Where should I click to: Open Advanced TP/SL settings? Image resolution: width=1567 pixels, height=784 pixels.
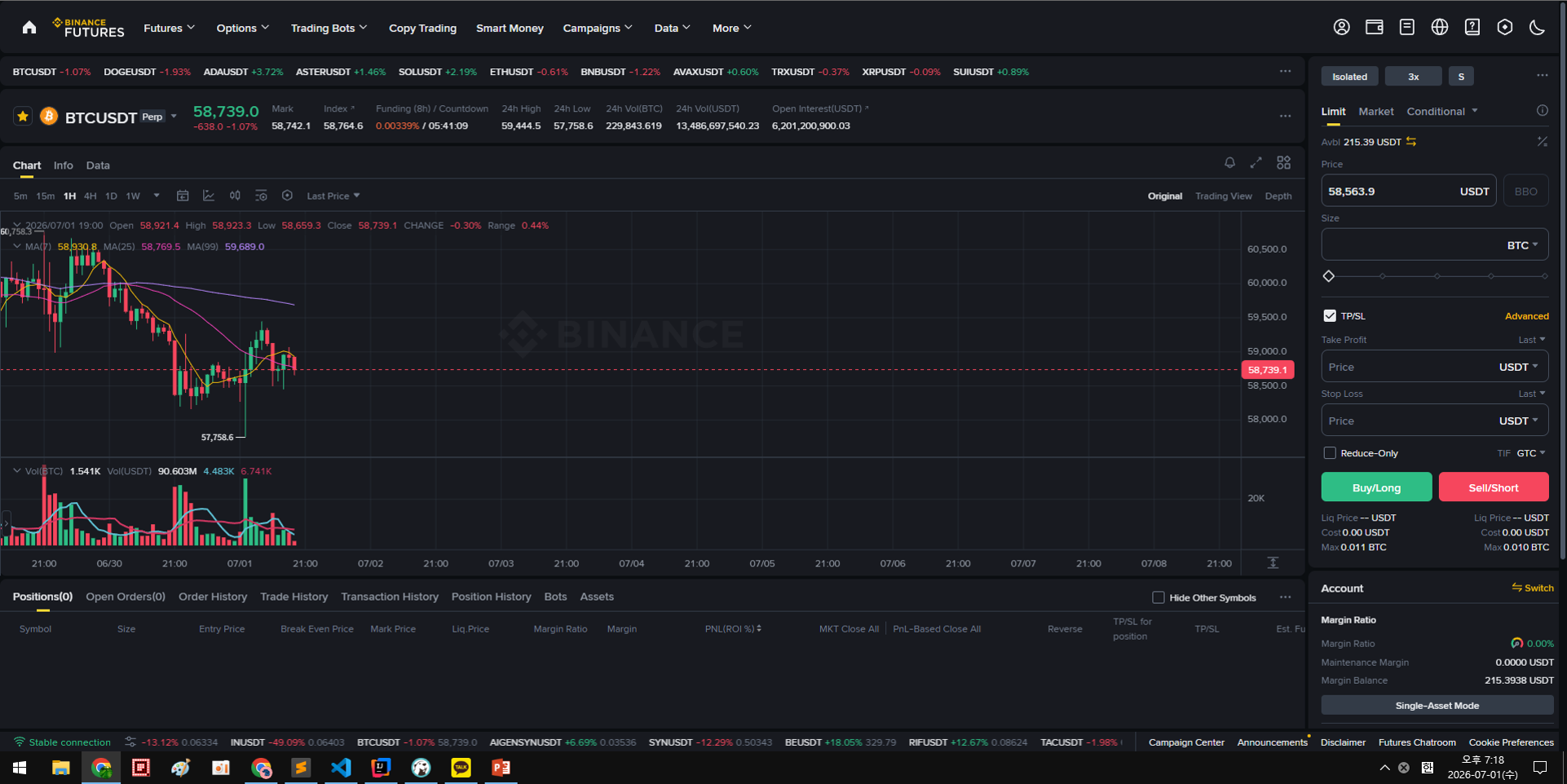[x=1526, y=316]
